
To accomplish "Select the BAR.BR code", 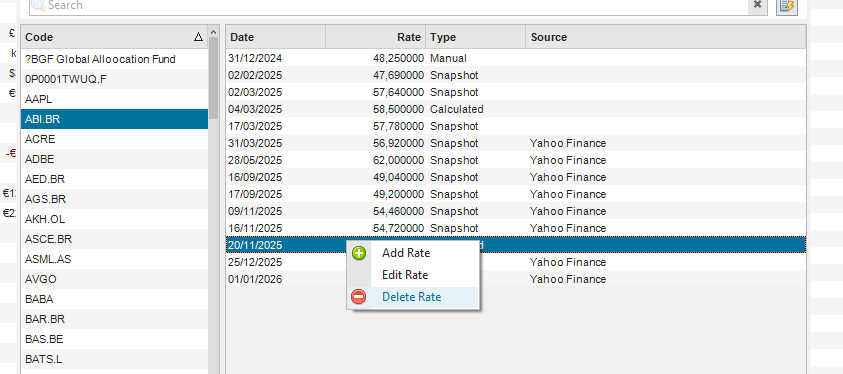I will [x=114, y=319].
